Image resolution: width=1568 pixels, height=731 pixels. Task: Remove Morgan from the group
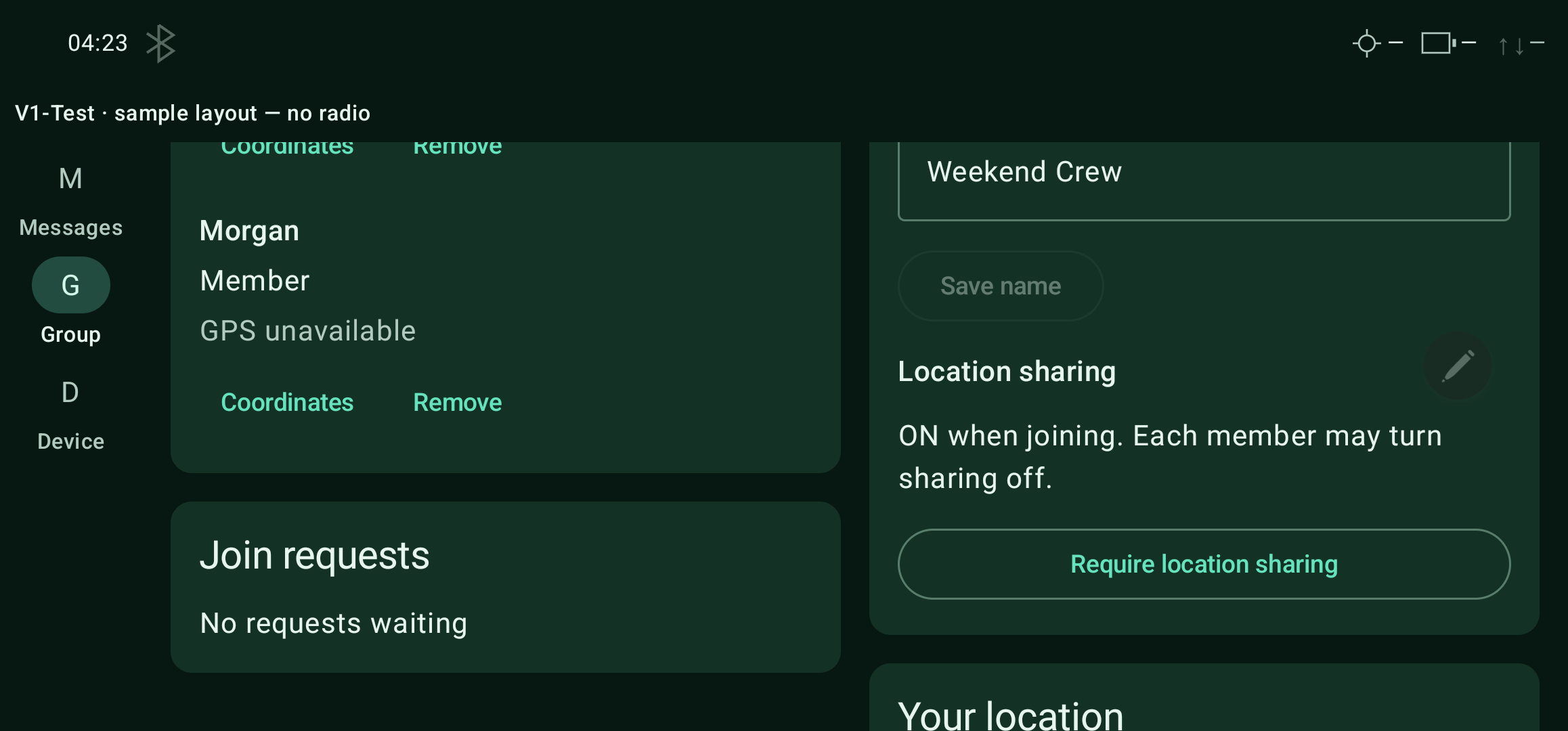point(458,402)
